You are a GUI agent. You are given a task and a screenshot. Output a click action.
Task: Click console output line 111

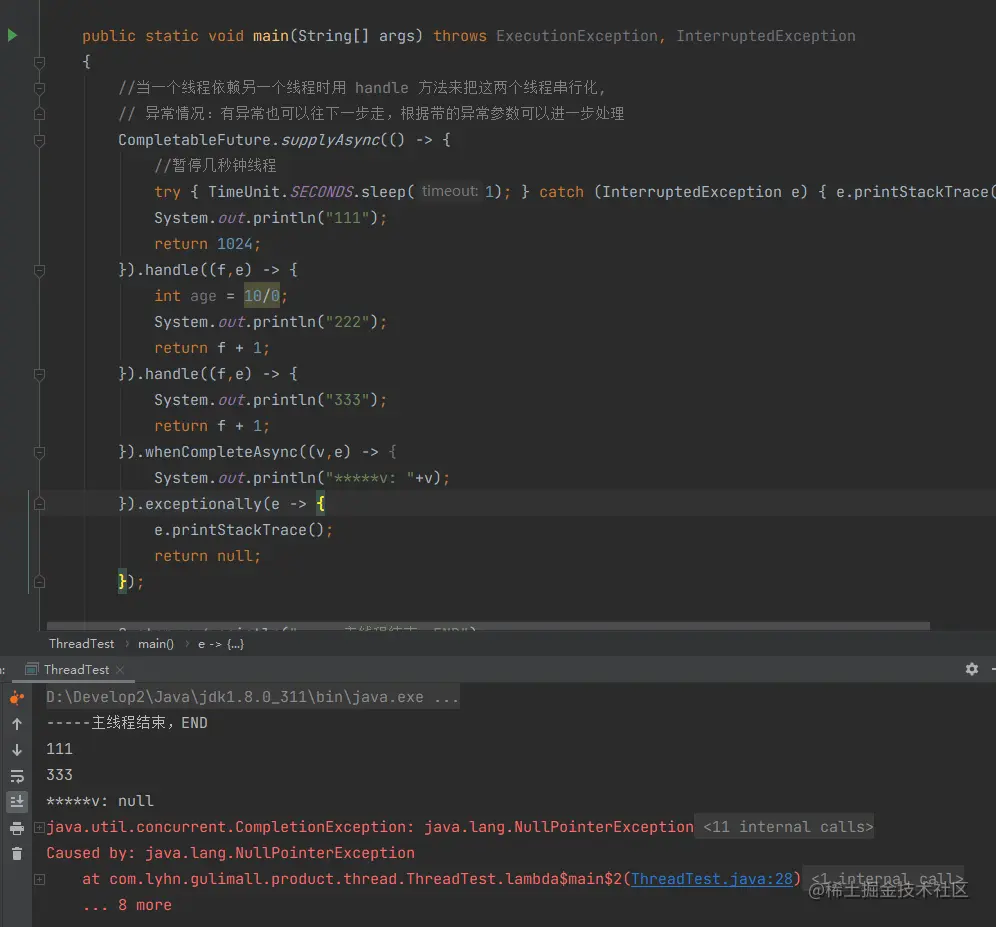coord(59,749)
